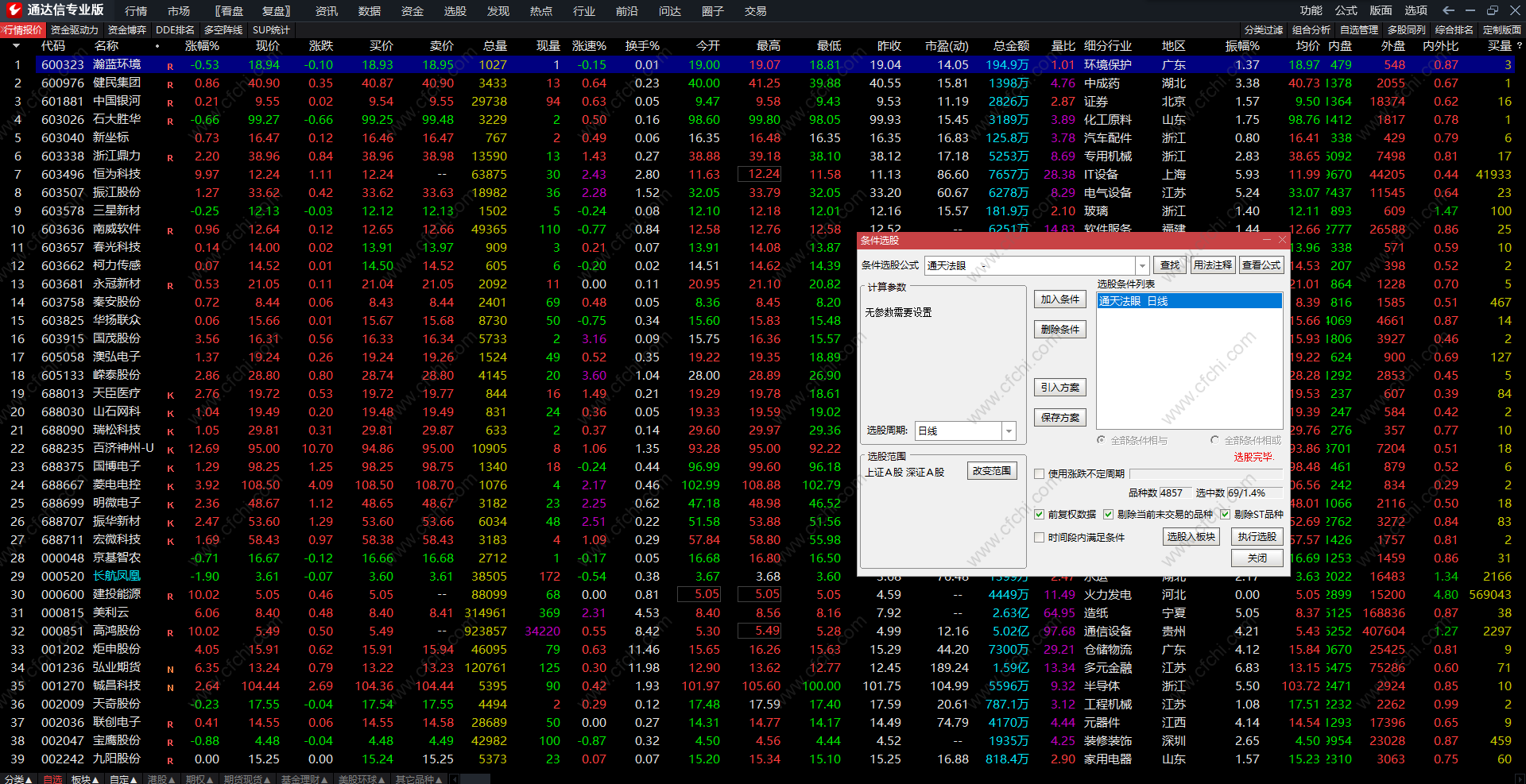Click the question mark icon beside 买量
The width and height of the screenshot is (1526, 784).
pyautogui.click(x=1519, y=46)
